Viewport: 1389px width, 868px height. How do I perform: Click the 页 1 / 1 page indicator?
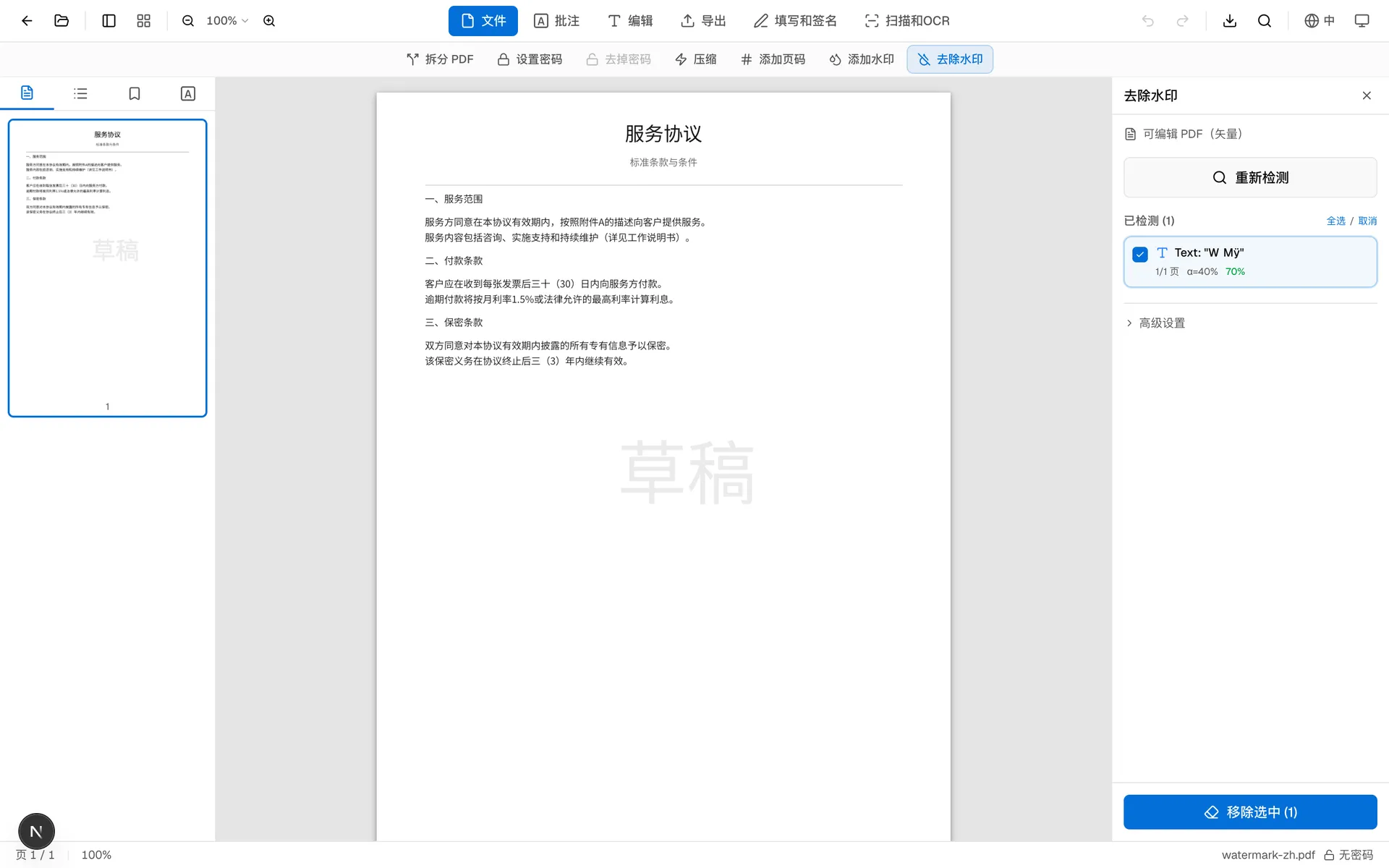[x=35, y=855]
